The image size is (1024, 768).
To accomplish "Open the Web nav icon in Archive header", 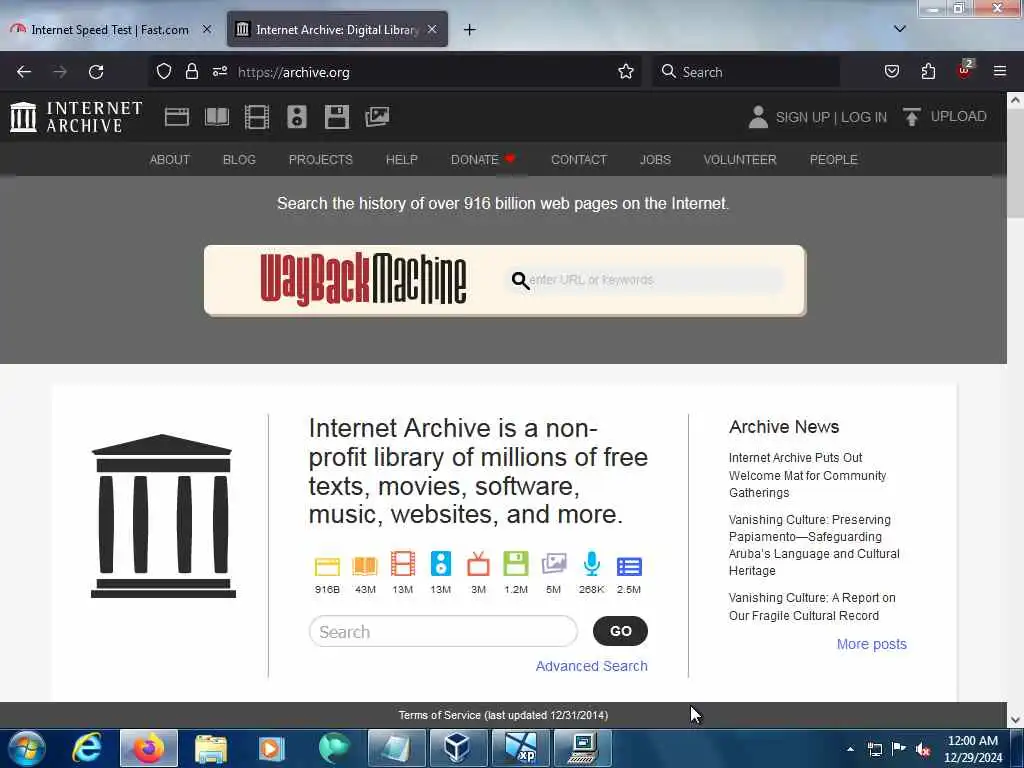I will (176, 117).
